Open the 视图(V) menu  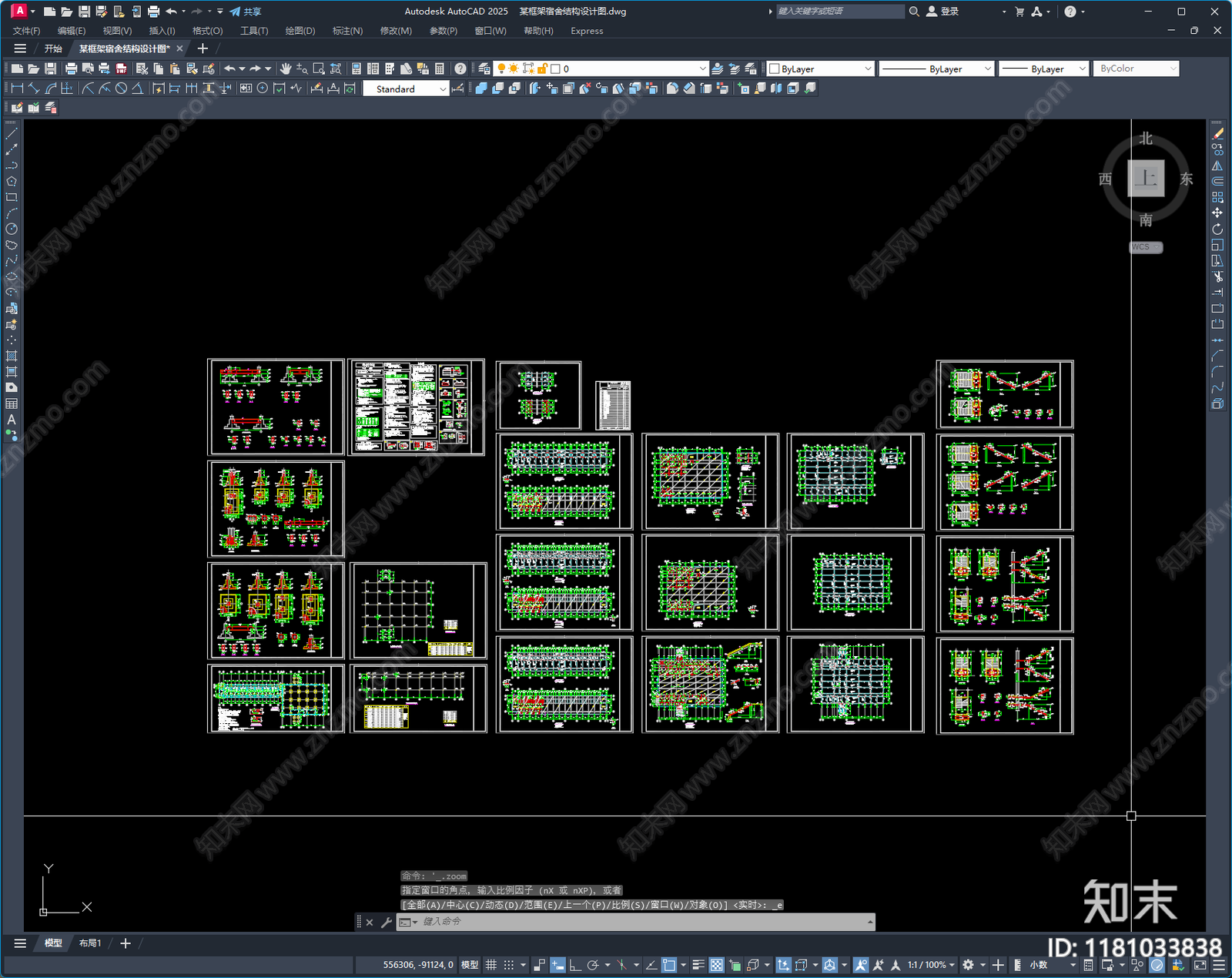click(117, 31)
